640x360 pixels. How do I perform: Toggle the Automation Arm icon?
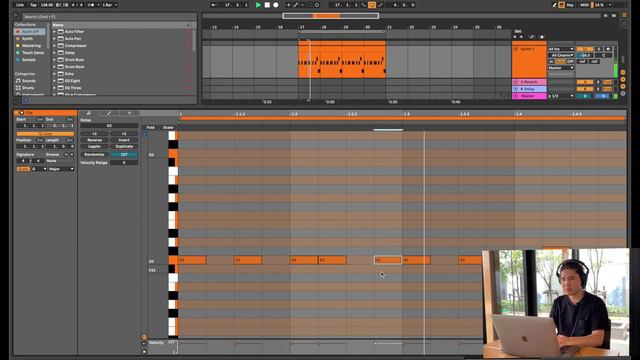[x=296, y=5]
